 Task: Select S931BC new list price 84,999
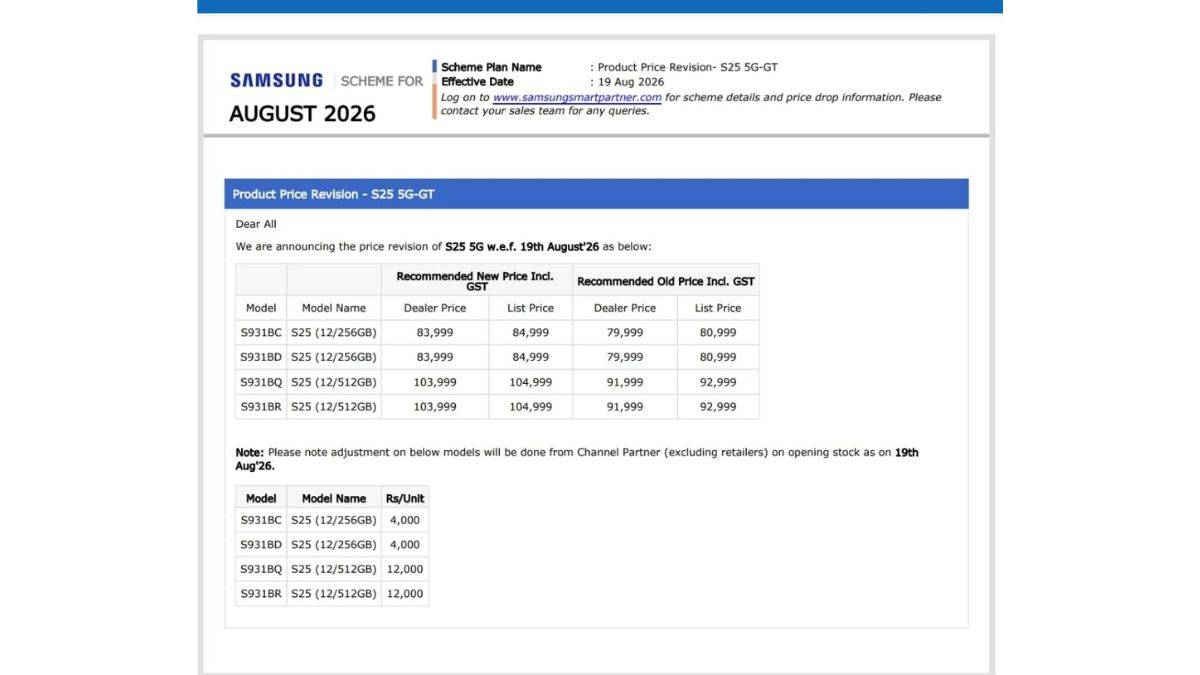click(530, 333)
